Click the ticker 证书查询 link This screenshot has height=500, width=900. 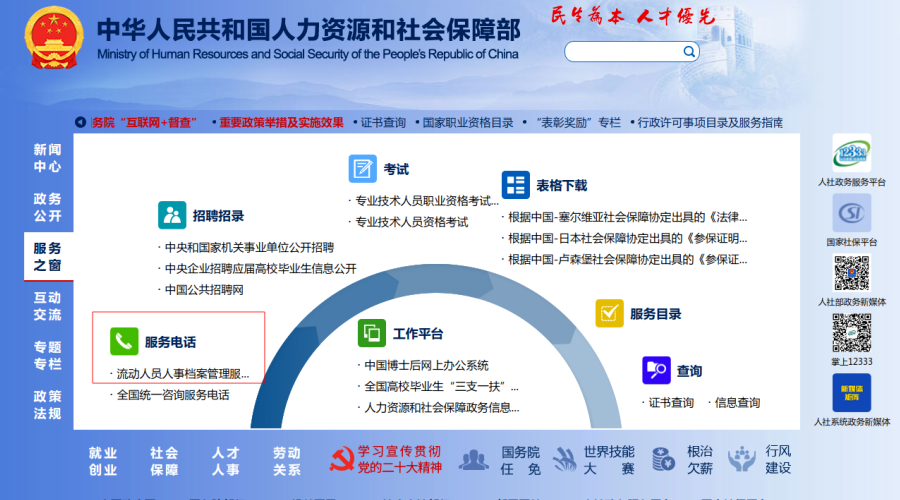(x=383, y=122)
